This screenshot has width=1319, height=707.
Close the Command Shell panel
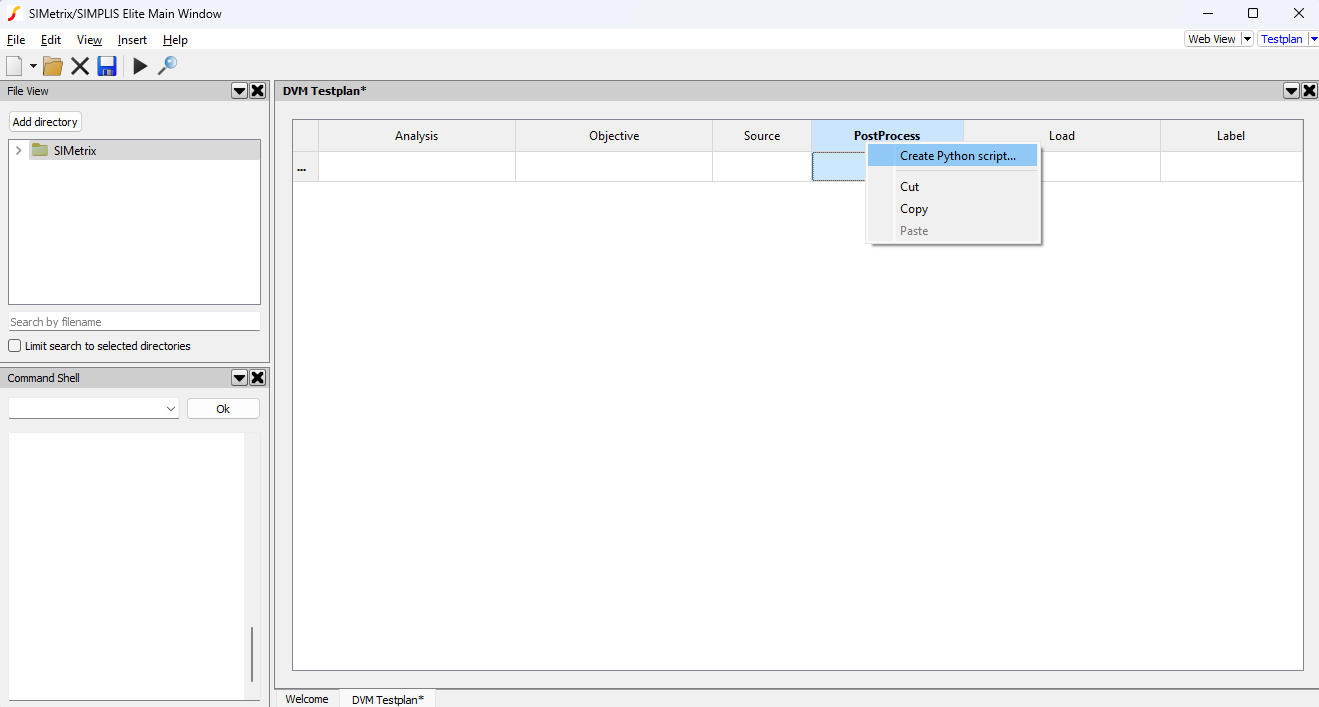click(x=257, y=377)
